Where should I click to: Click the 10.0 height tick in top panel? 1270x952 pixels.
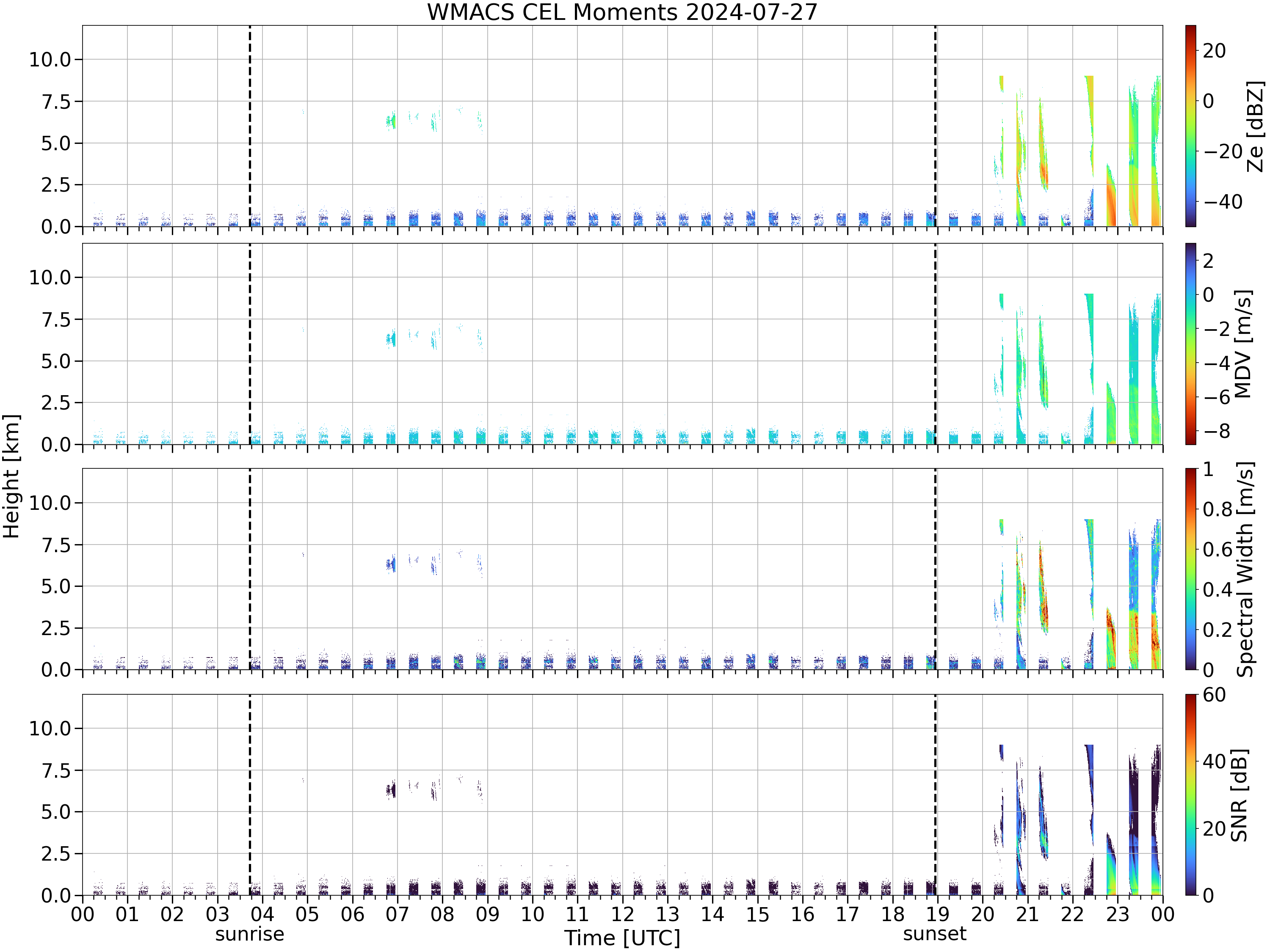click(50, 59)
